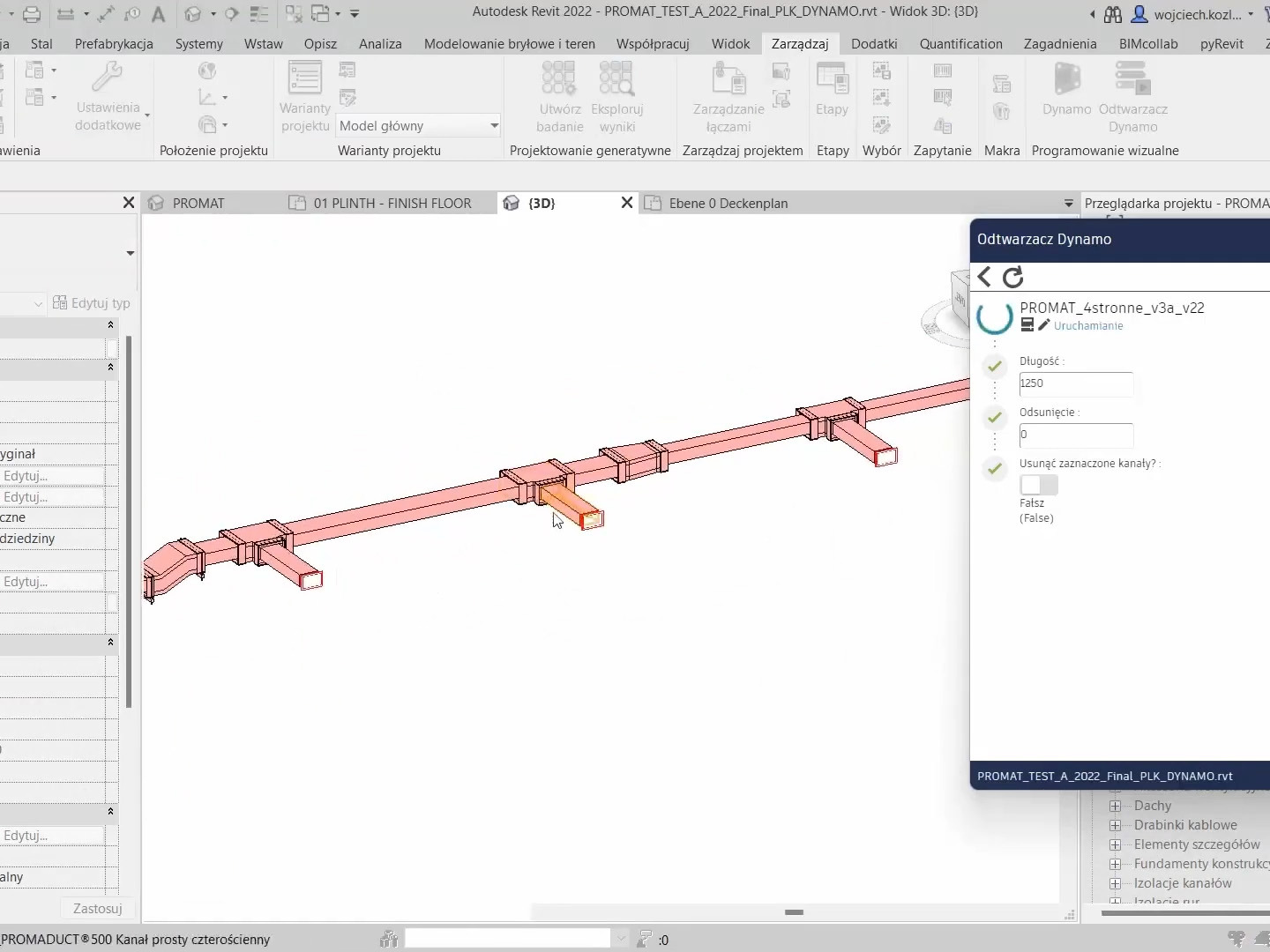Open the Widok ribbon tab
This screenshot has width=1270, height=952.
tap(731, 43)
